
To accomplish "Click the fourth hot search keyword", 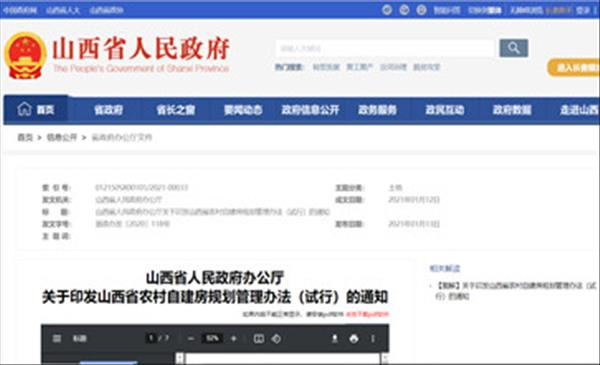I will tap(427, 67).
